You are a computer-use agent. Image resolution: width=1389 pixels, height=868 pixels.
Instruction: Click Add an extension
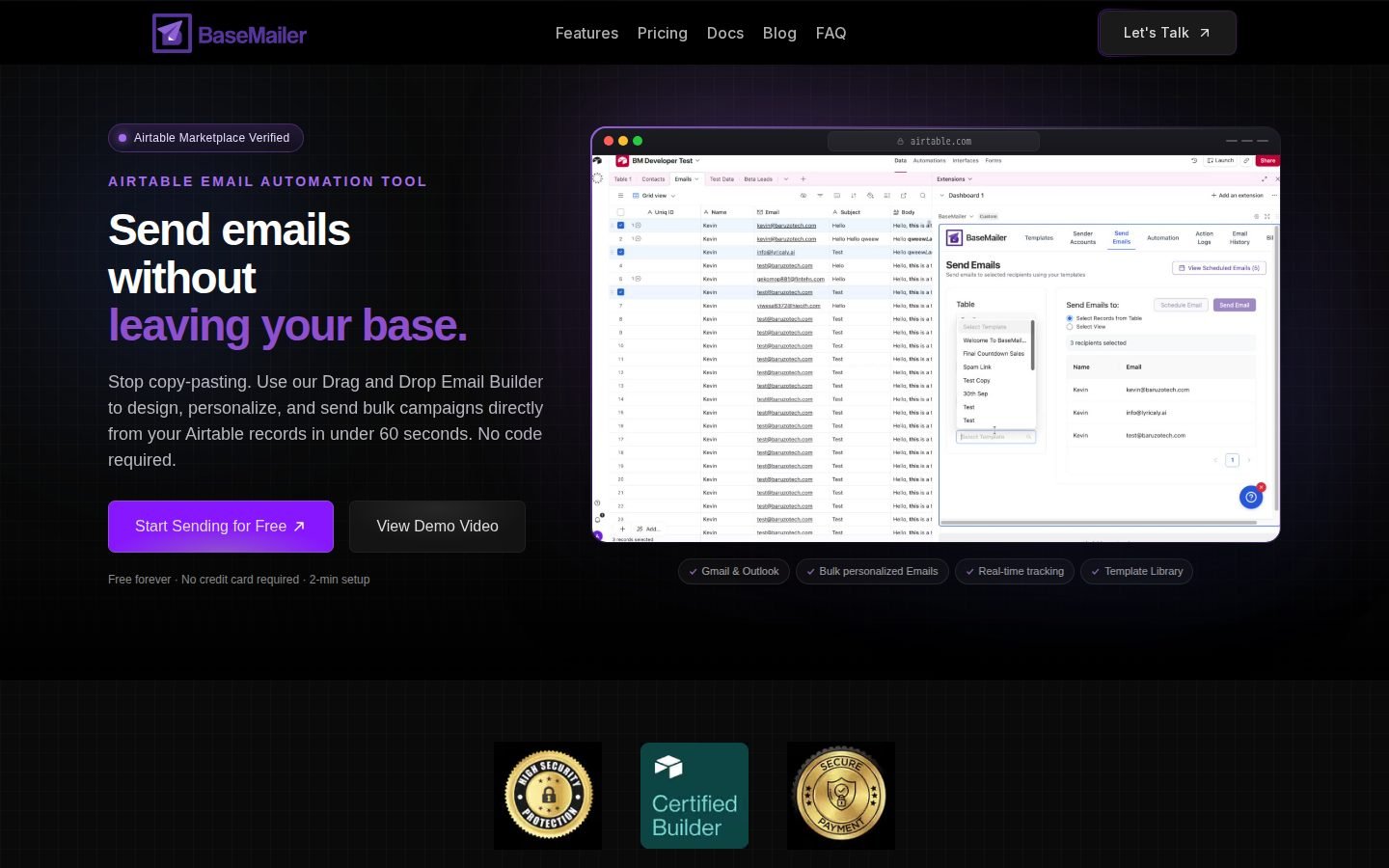point(1238,196)
